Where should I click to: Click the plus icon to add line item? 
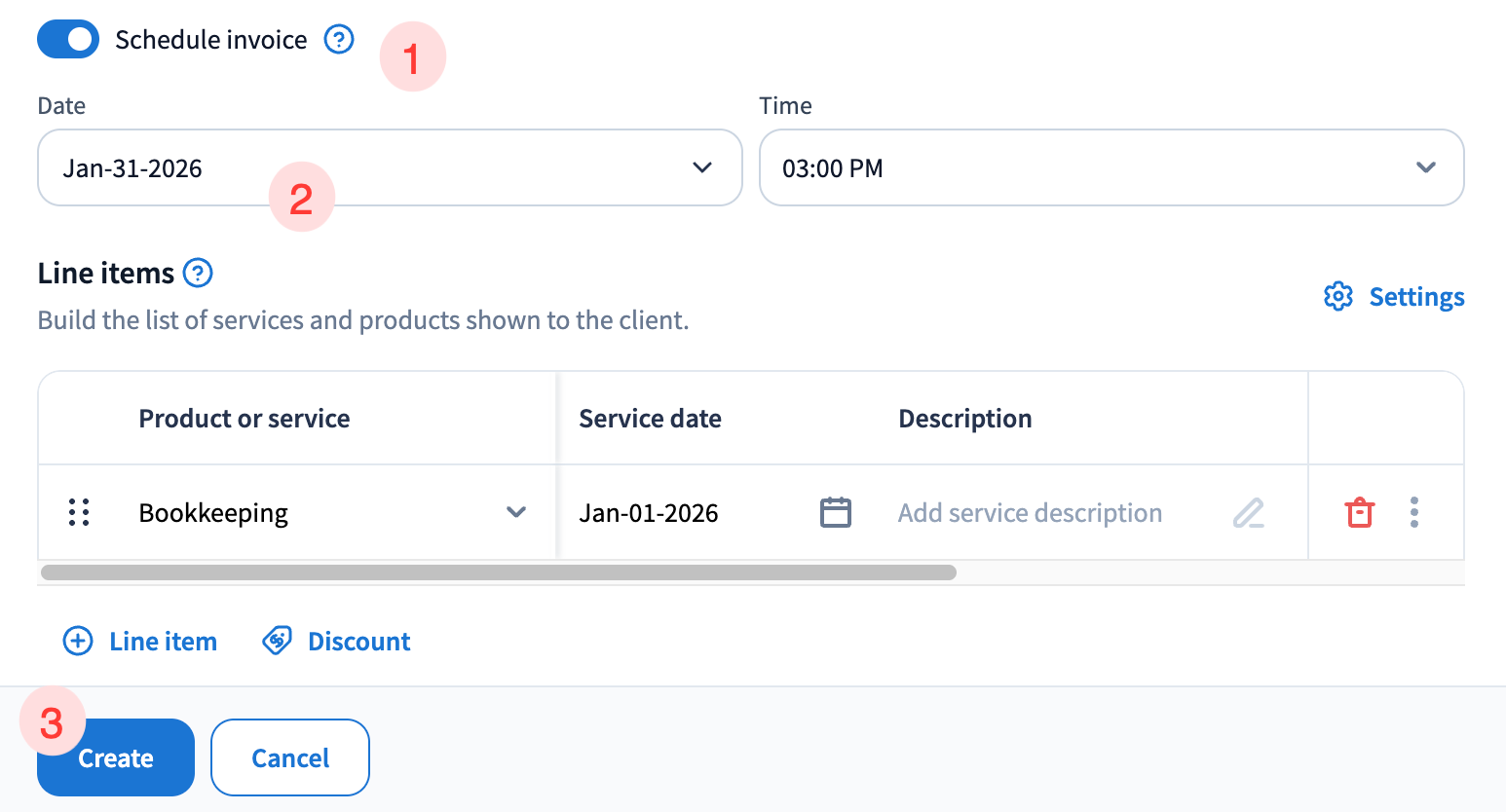(78, 641)
